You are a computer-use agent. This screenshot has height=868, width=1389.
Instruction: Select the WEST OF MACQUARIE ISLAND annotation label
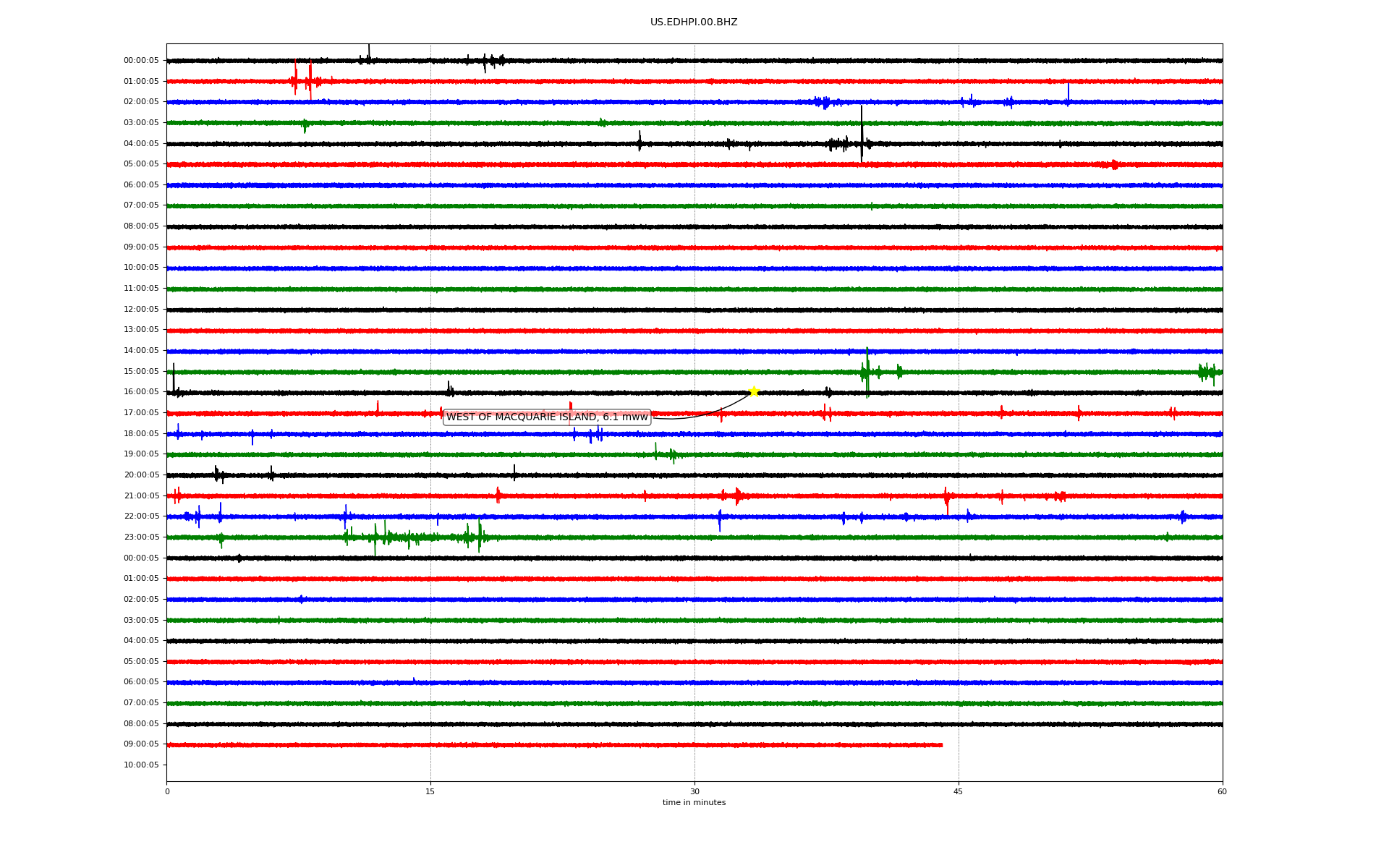(547, 417)
